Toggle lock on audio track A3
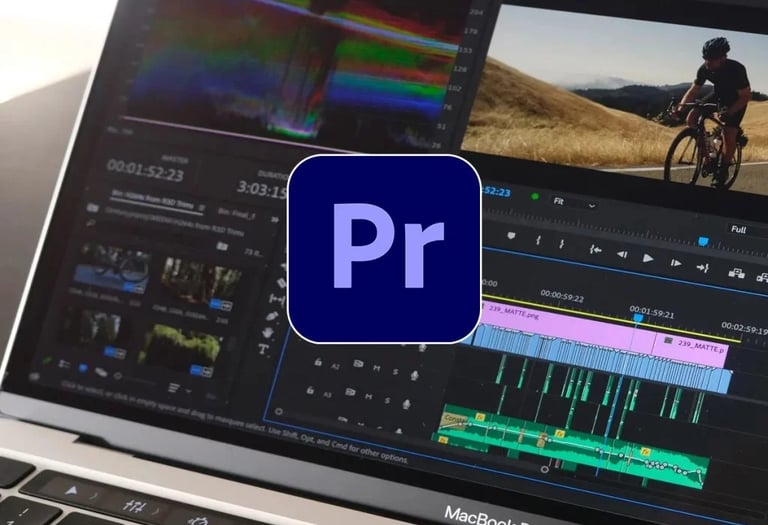Image resolution: width=768 pixels, height=525 pixels. tap(310, 390)
